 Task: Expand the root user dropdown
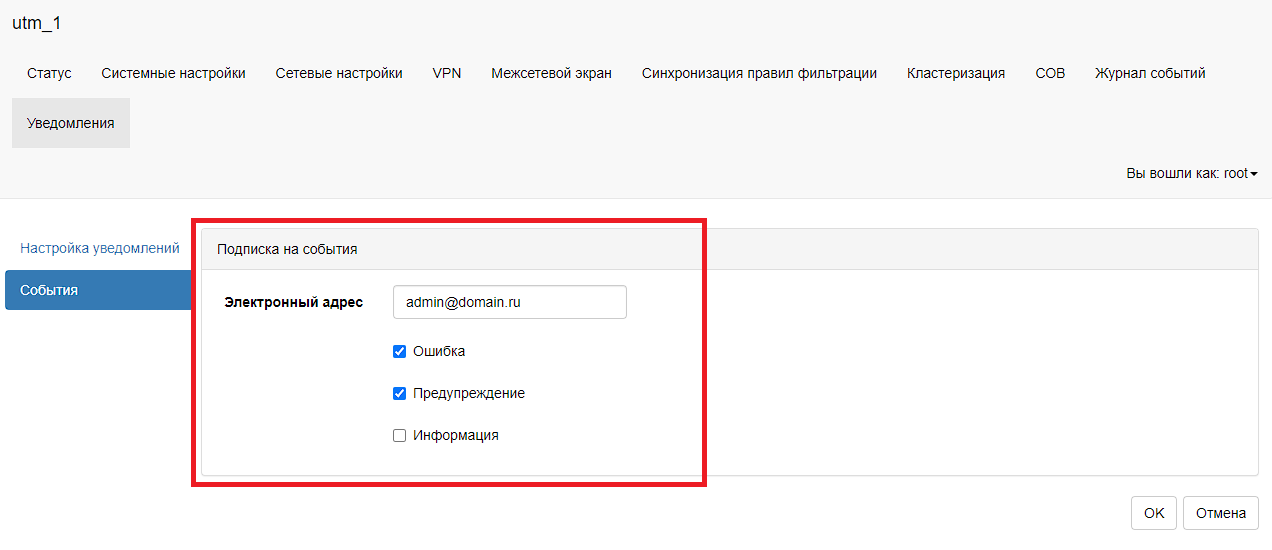pos(1191,173)
